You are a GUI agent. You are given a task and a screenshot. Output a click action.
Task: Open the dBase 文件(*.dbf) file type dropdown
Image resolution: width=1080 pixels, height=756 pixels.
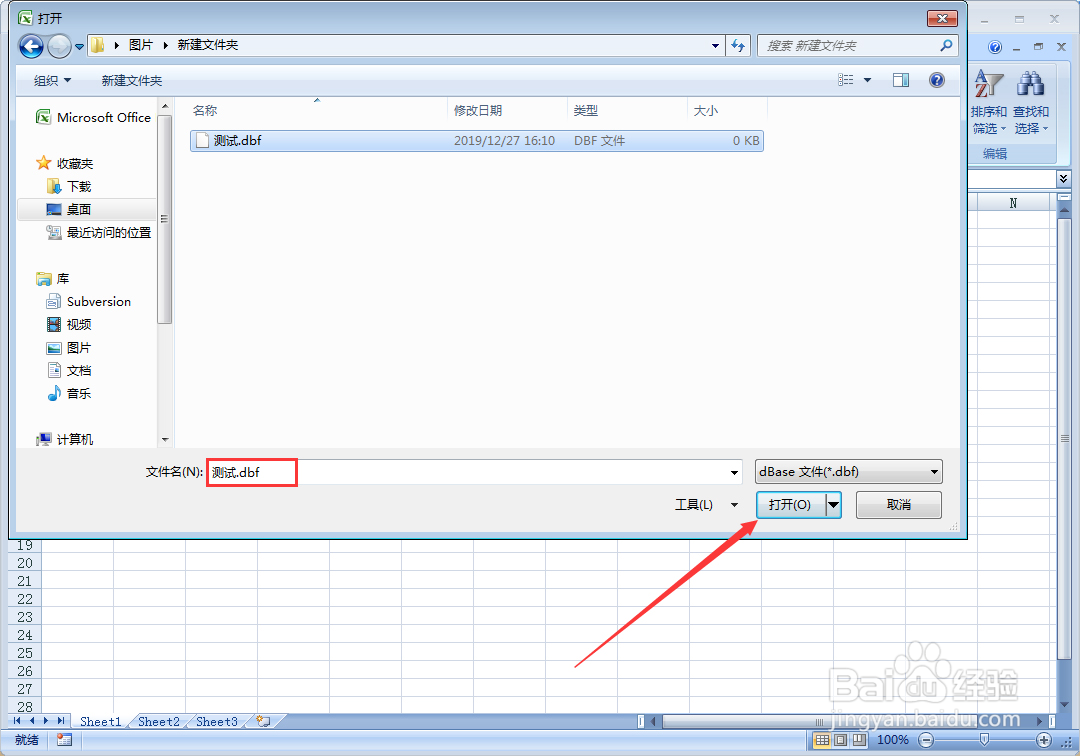pyautogui.click(x=848, y=471)
